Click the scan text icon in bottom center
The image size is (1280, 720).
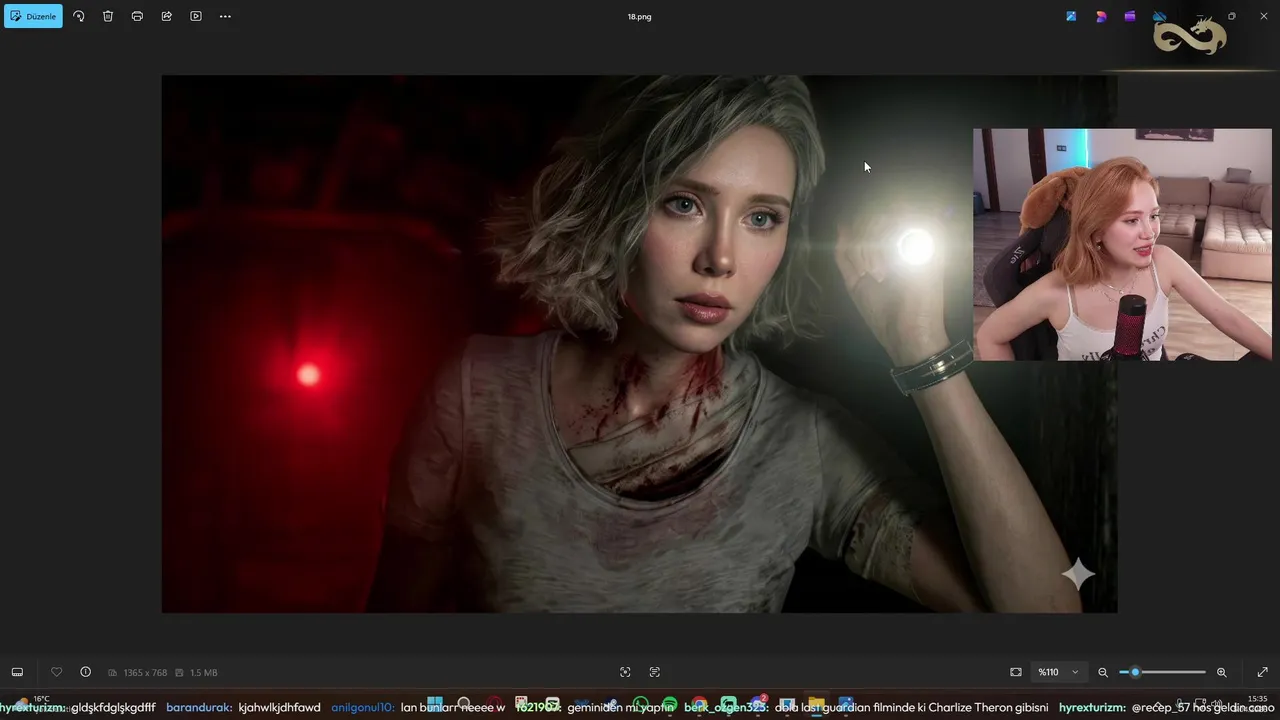(x=655, y=672)
